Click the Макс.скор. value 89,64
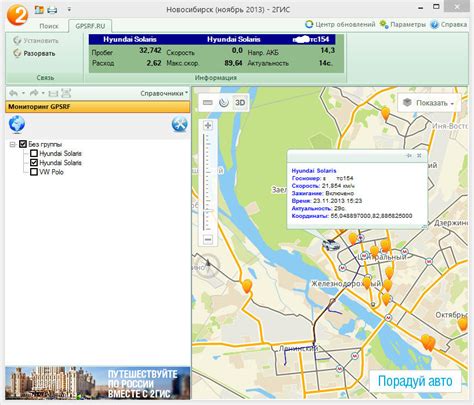474x405 pixels. pos(233,63)
